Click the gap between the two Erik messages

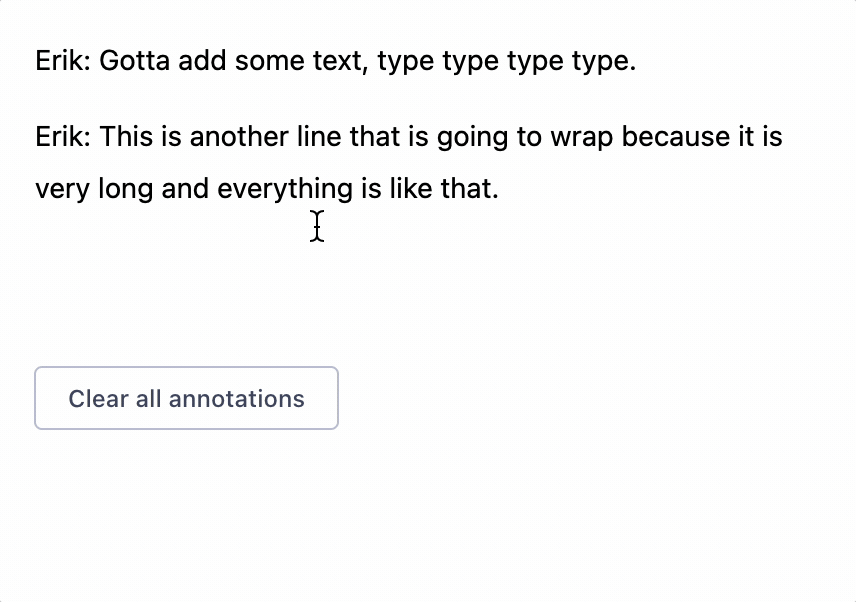pyautogui.click(x=400, y=98)
